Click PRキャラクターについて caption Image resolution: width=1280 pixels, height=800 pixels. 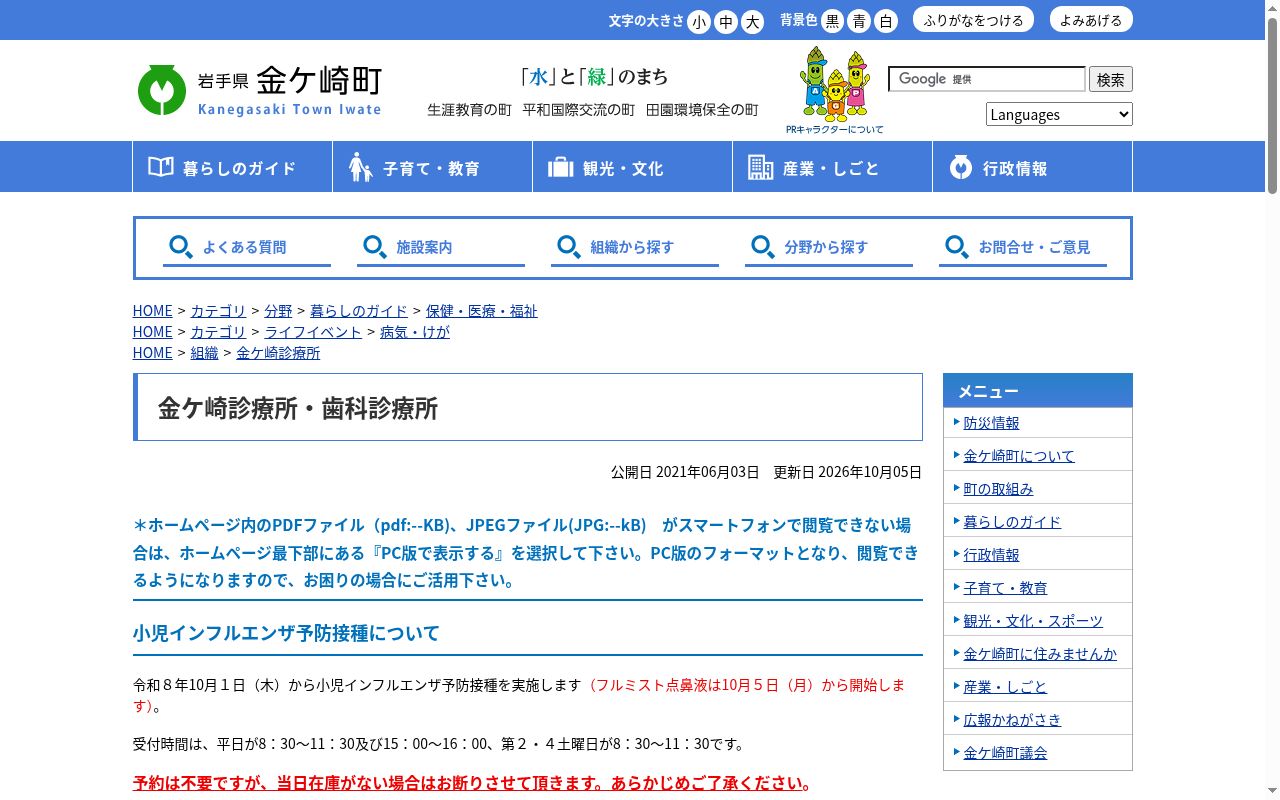[835, 130]
